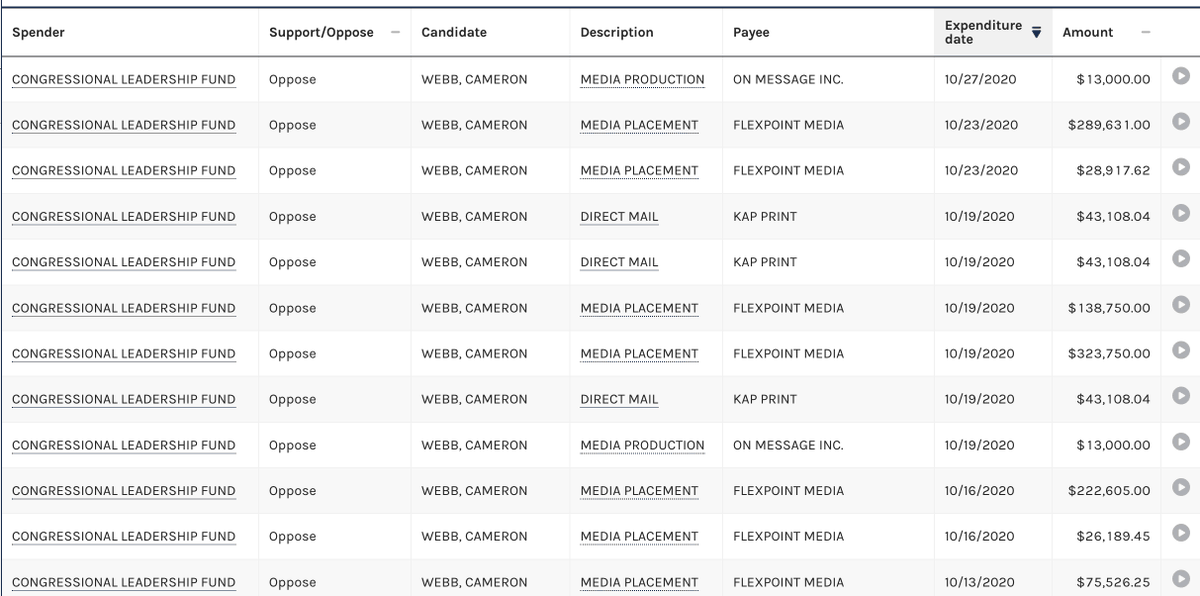The height and width of the screenshot is (596, 1200).
Task: Open MEDIA PLACEMENT link in the $222,605.00 row
Action: point(639,491)
